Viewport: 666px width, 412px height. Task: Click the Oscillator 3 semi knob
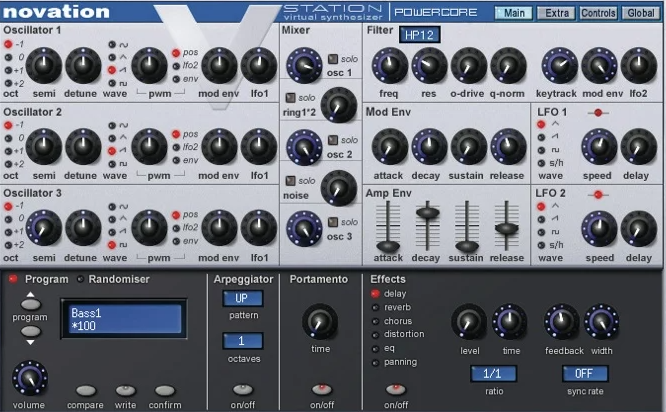(44, 228)
